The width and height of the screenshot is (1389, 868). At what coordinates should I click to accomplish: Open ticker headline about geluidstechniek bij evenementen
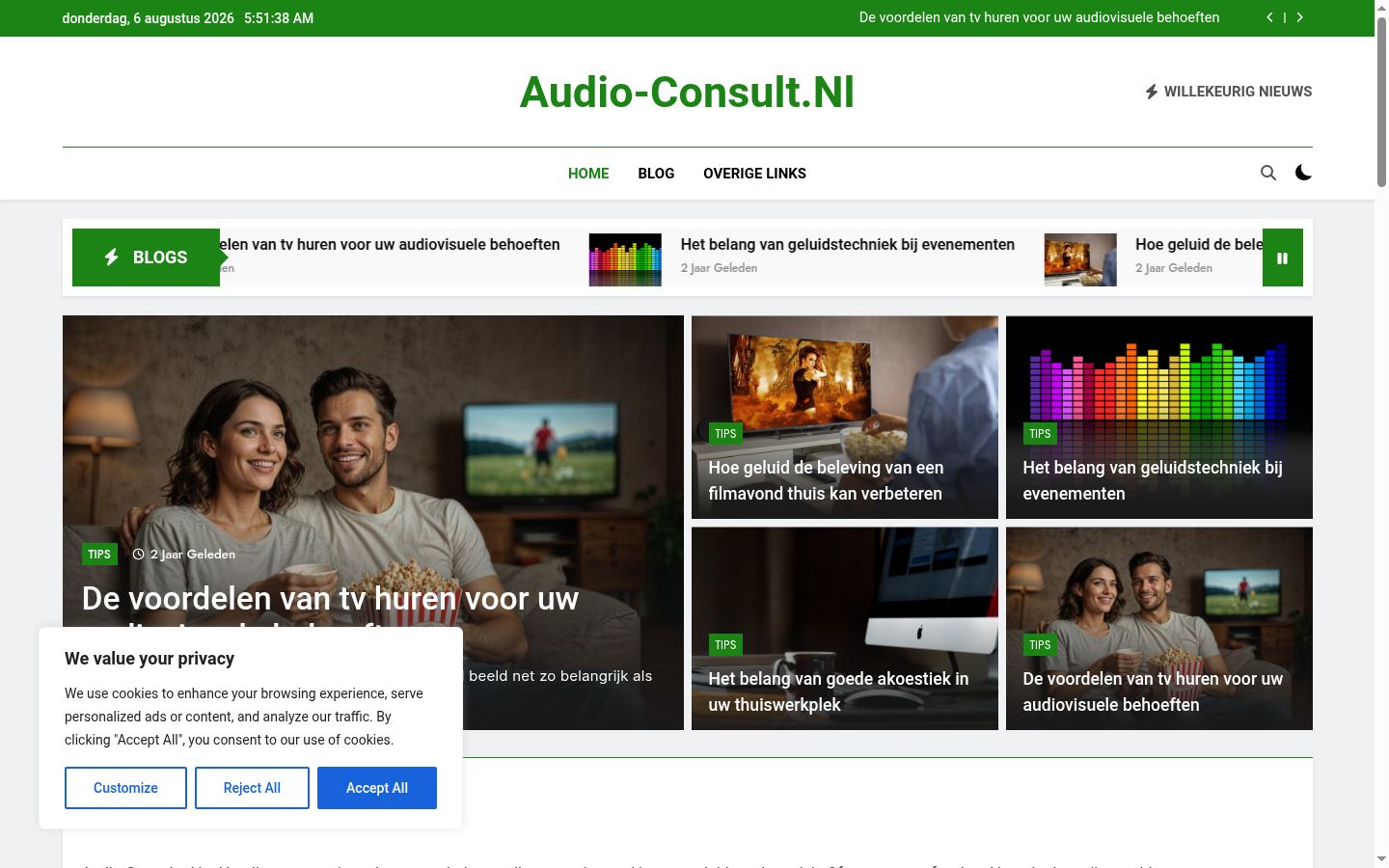coord(847,245)
